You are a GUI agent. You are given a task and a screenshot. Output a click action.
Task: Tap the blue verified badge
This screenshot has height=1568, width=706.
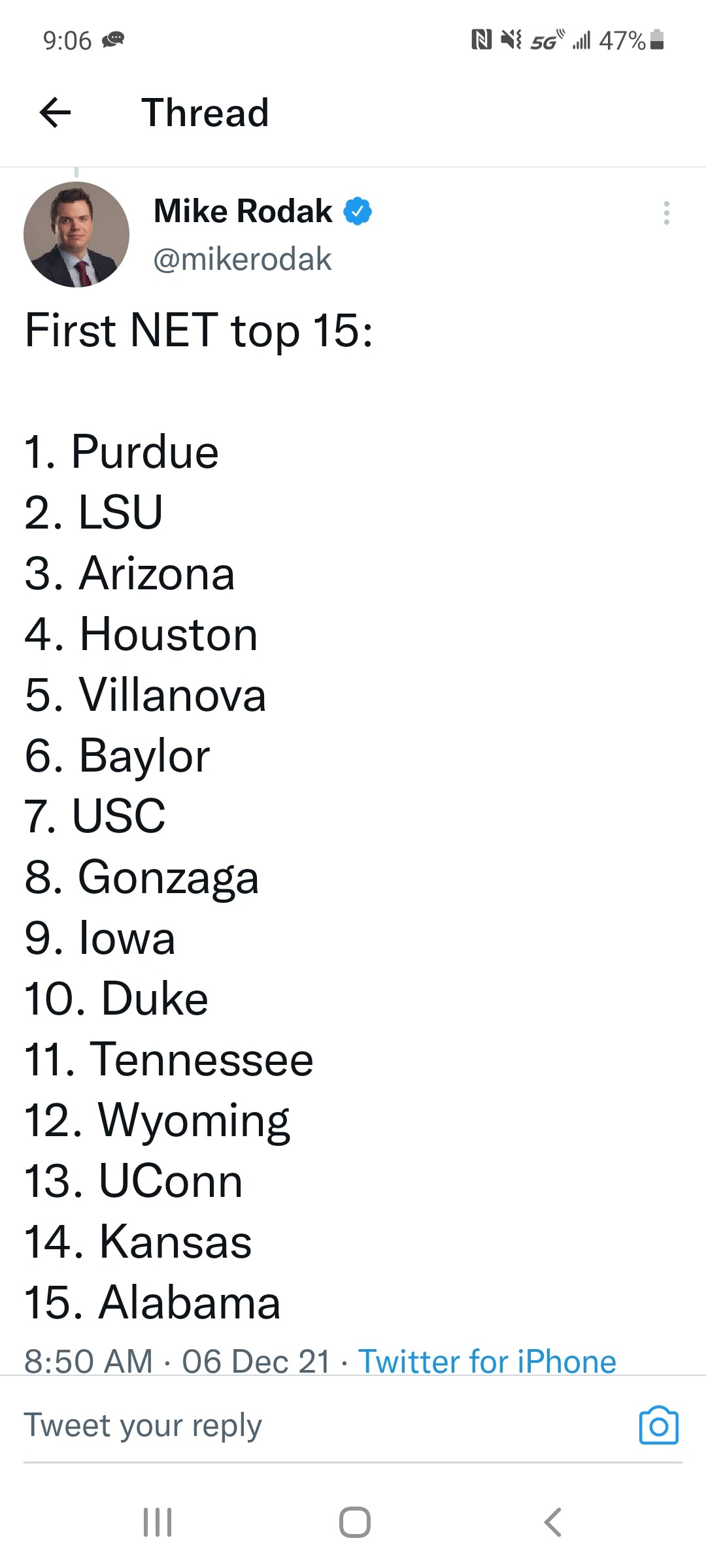point(358,211)
